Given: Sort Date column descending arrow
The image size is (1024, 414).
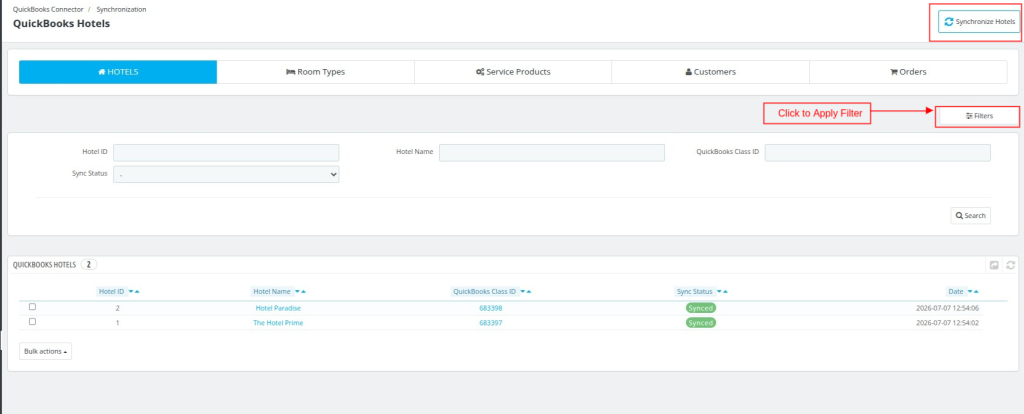Looking at the screenshot, I should [x=970, y=291].
